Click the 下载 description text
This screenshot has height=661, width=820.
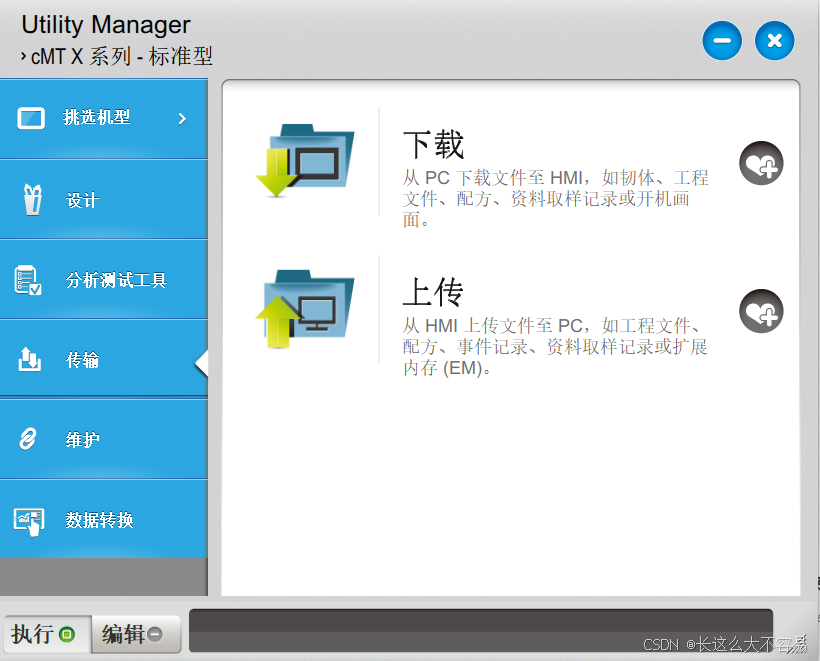[x=555, y=199]
